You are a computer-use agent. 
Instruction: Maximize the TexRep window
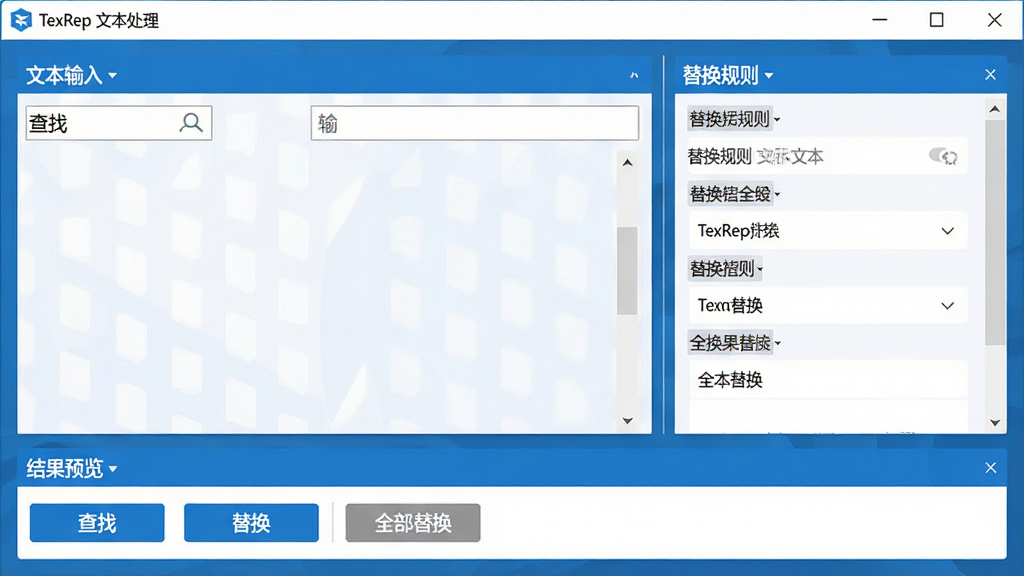[936, 20]
